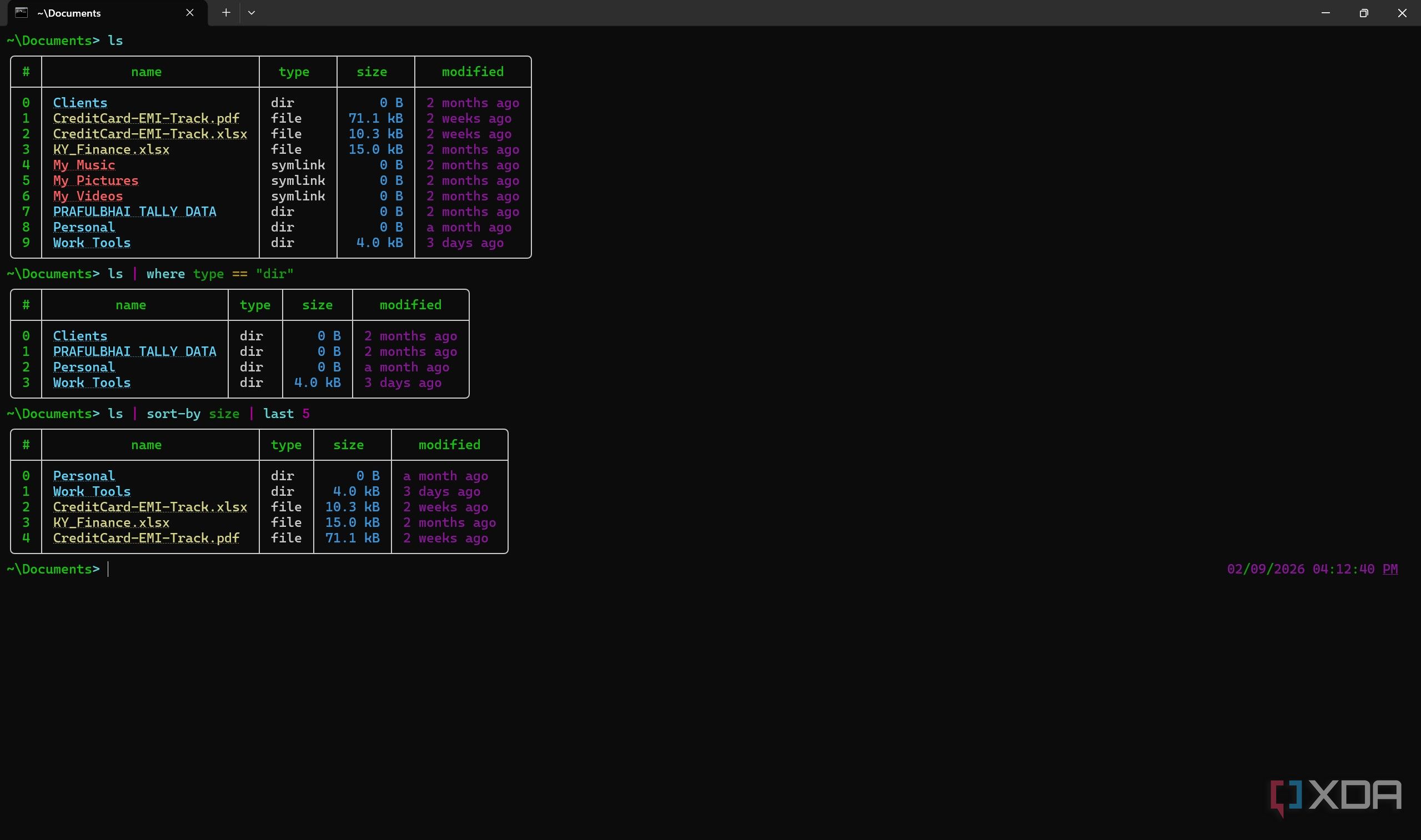This screenshot has height=840, width=1421.
Task: Minimize the terminal window
Action: 1325,12
